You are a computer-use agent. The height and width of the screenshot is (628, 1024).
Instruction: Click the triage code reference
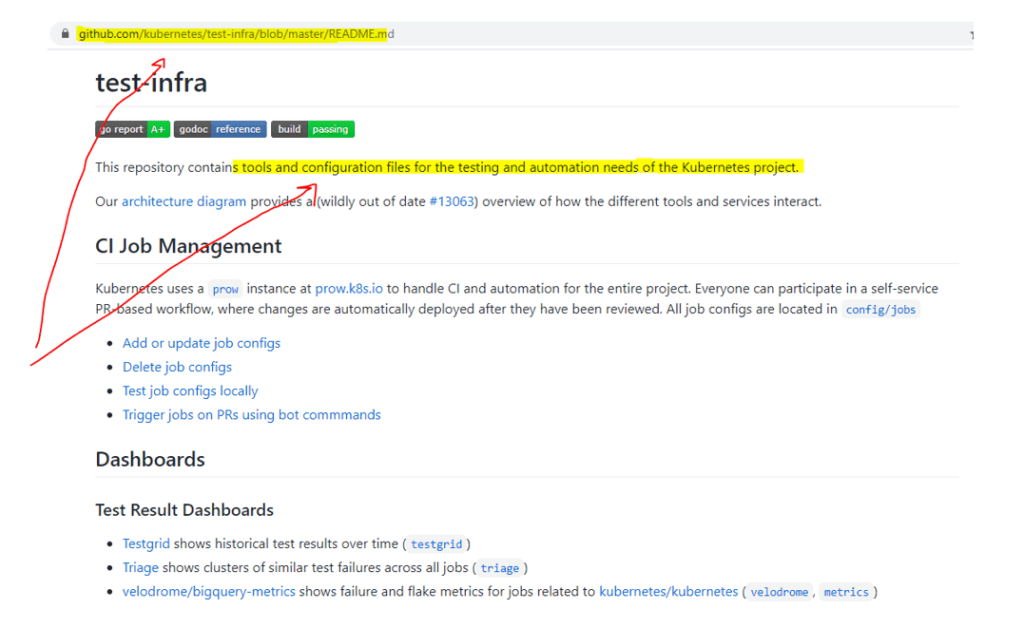(x=499, y=568)
